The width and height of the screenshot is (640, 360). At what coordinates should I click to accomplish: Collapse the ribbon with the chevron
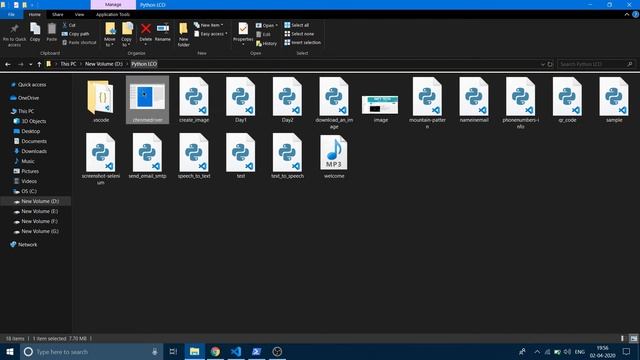tap(627, 14)
